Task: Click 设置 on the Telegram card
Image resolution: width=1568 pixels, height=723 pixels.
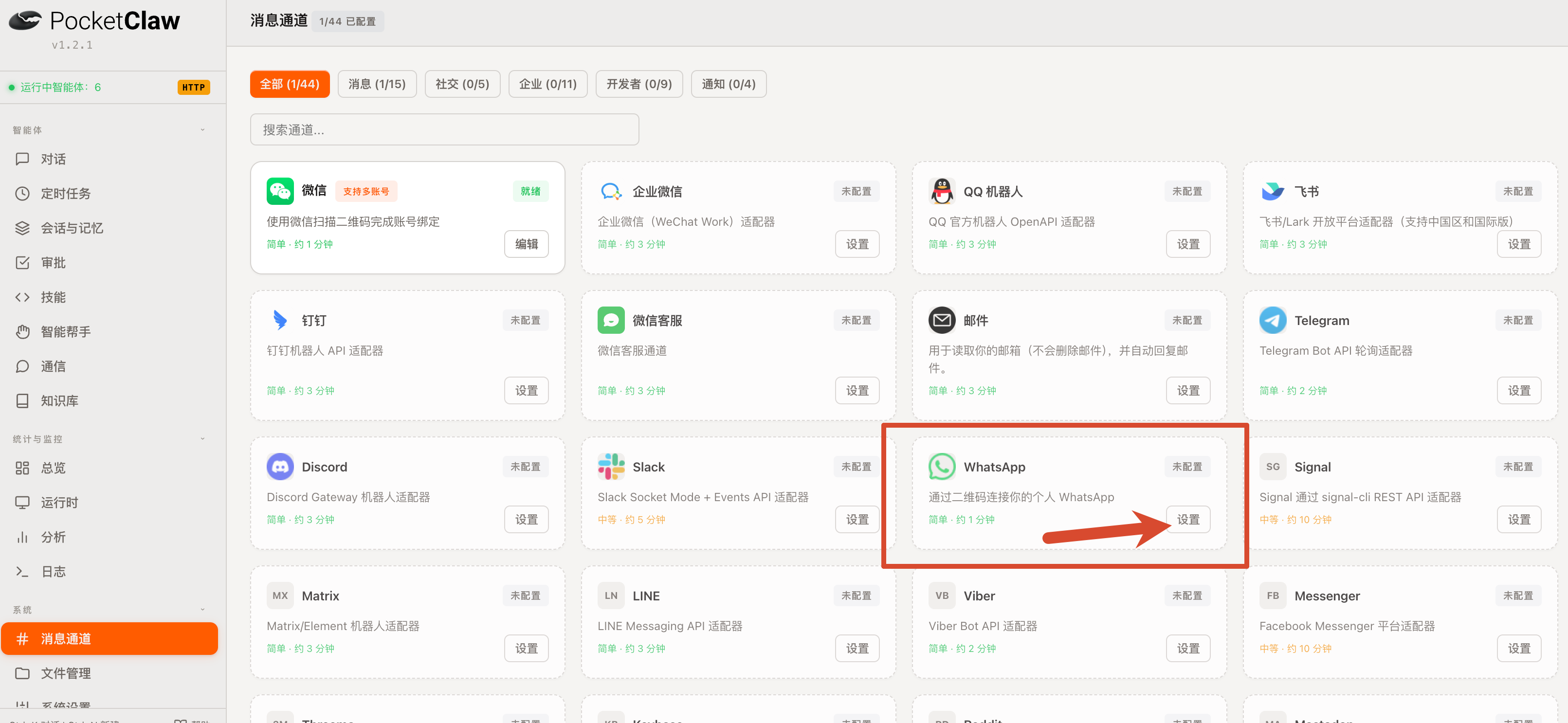Action: [1519, 391]
